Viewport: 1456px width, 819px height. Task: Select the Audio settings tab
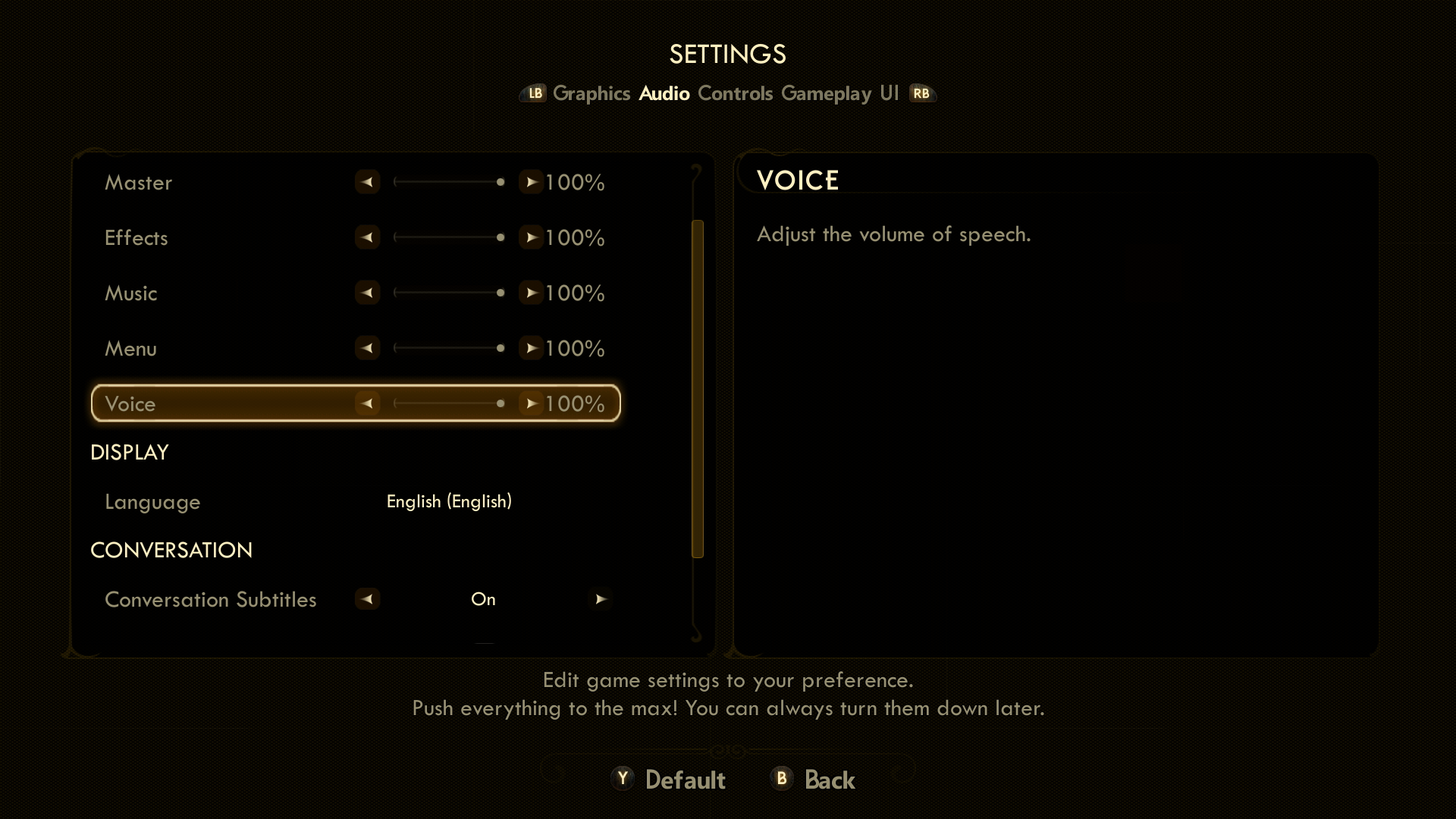pyautogui.click(x=663, y=93)
